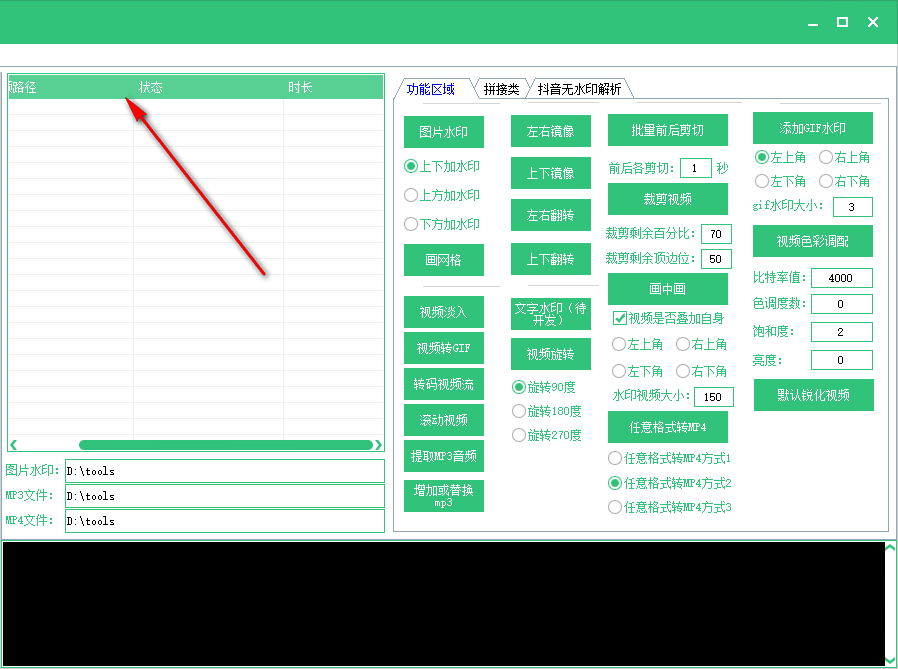Select 右上角 under 添加GIF水印
Screen dimensions: 898x669
[x=845, y=157]
